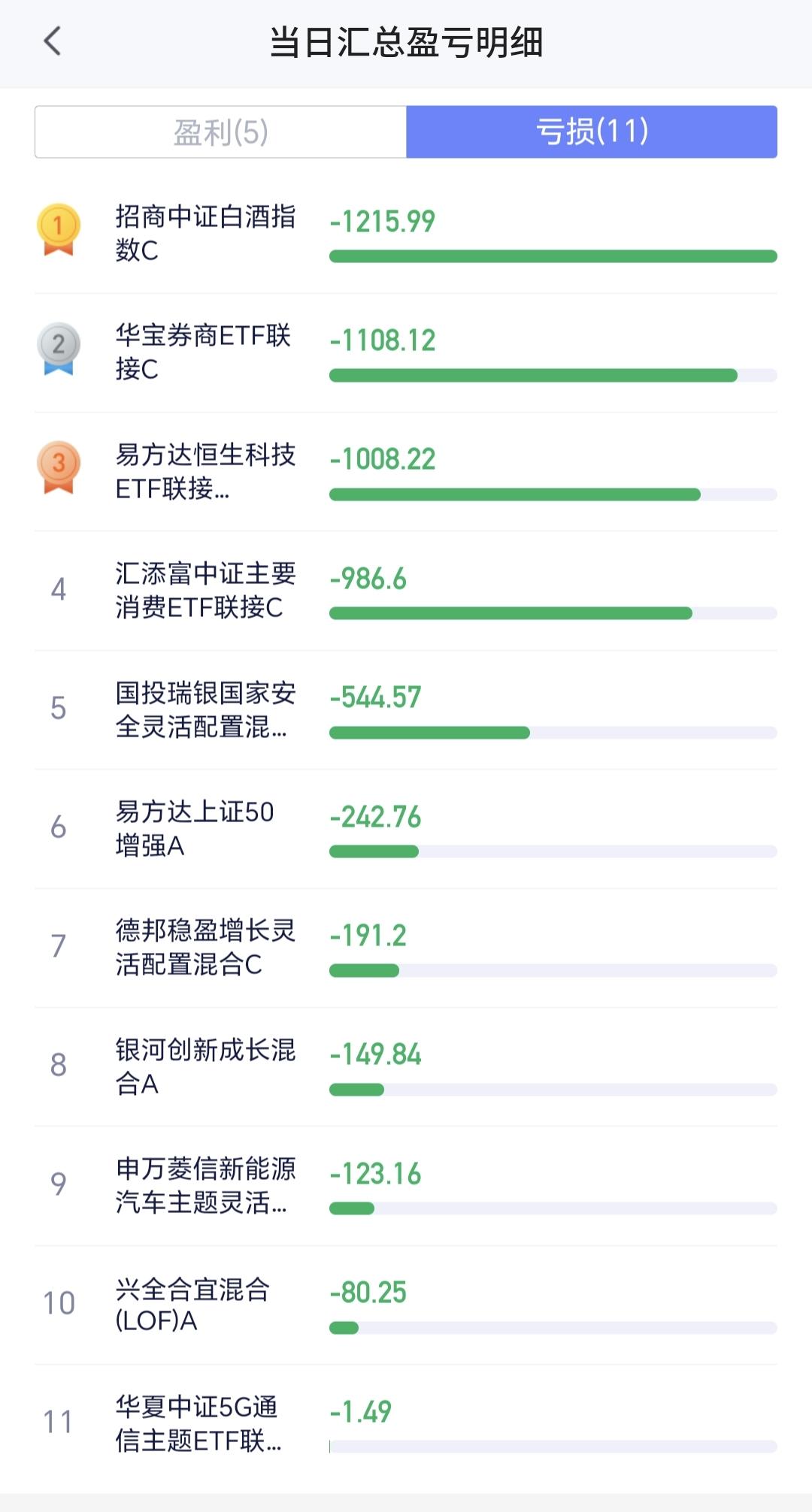Go back with the left arrow icon
The width and height of the screenshot is (812, 1512).
[x=53, y=41]
